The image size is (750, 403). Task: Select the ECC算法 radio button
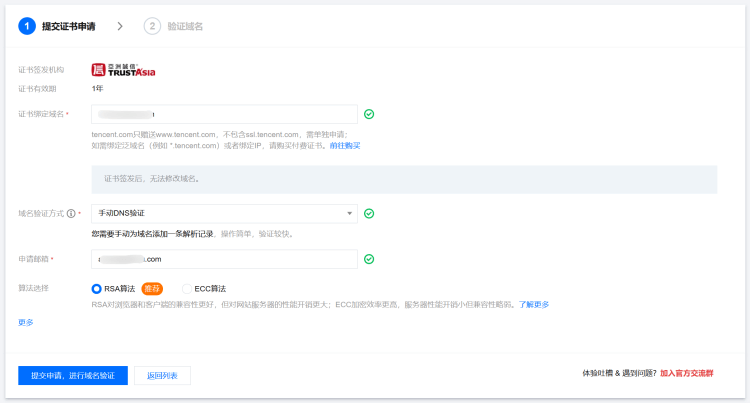pos(187,289)
